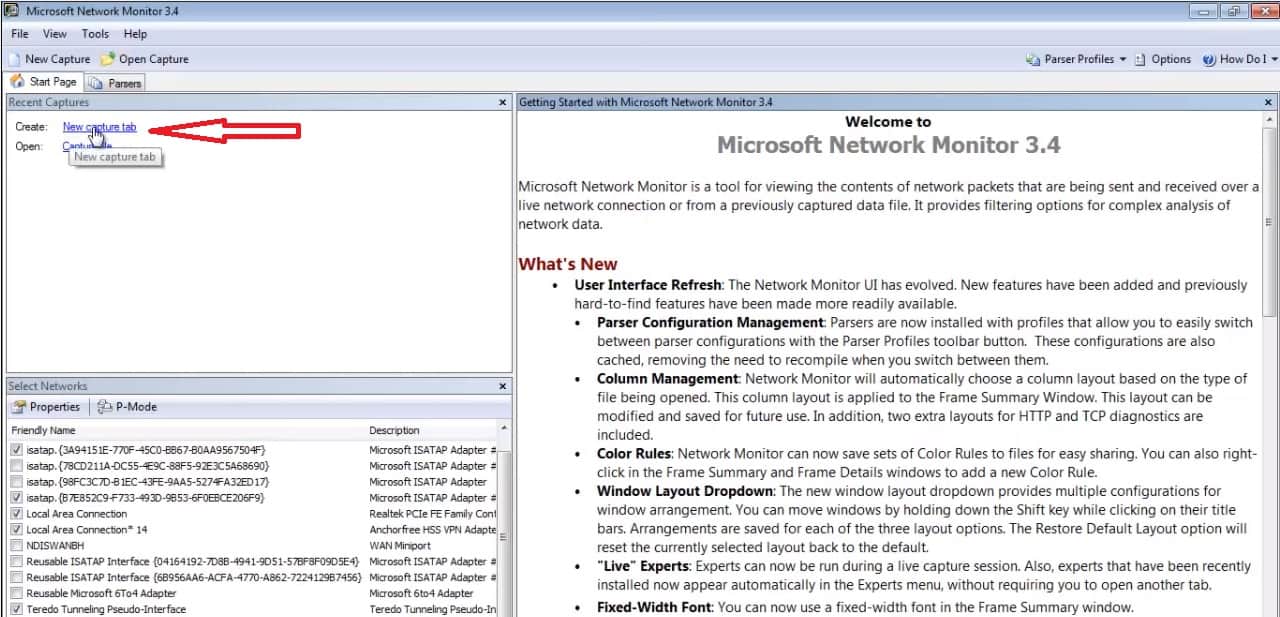Select the Teredo Tunneling Pseudo-In description cell
This screenshot has width=1280, height=617.
coord(432,609)
